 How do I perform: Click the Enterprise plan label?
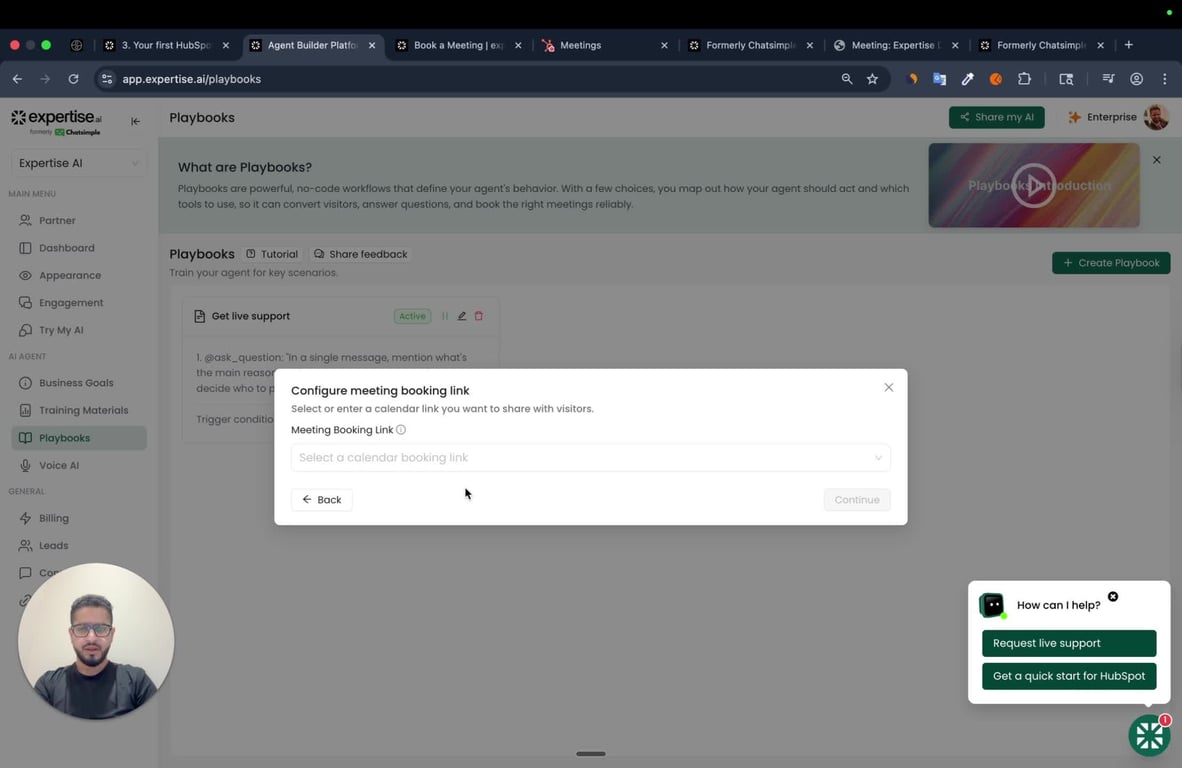click(1102, 118)
